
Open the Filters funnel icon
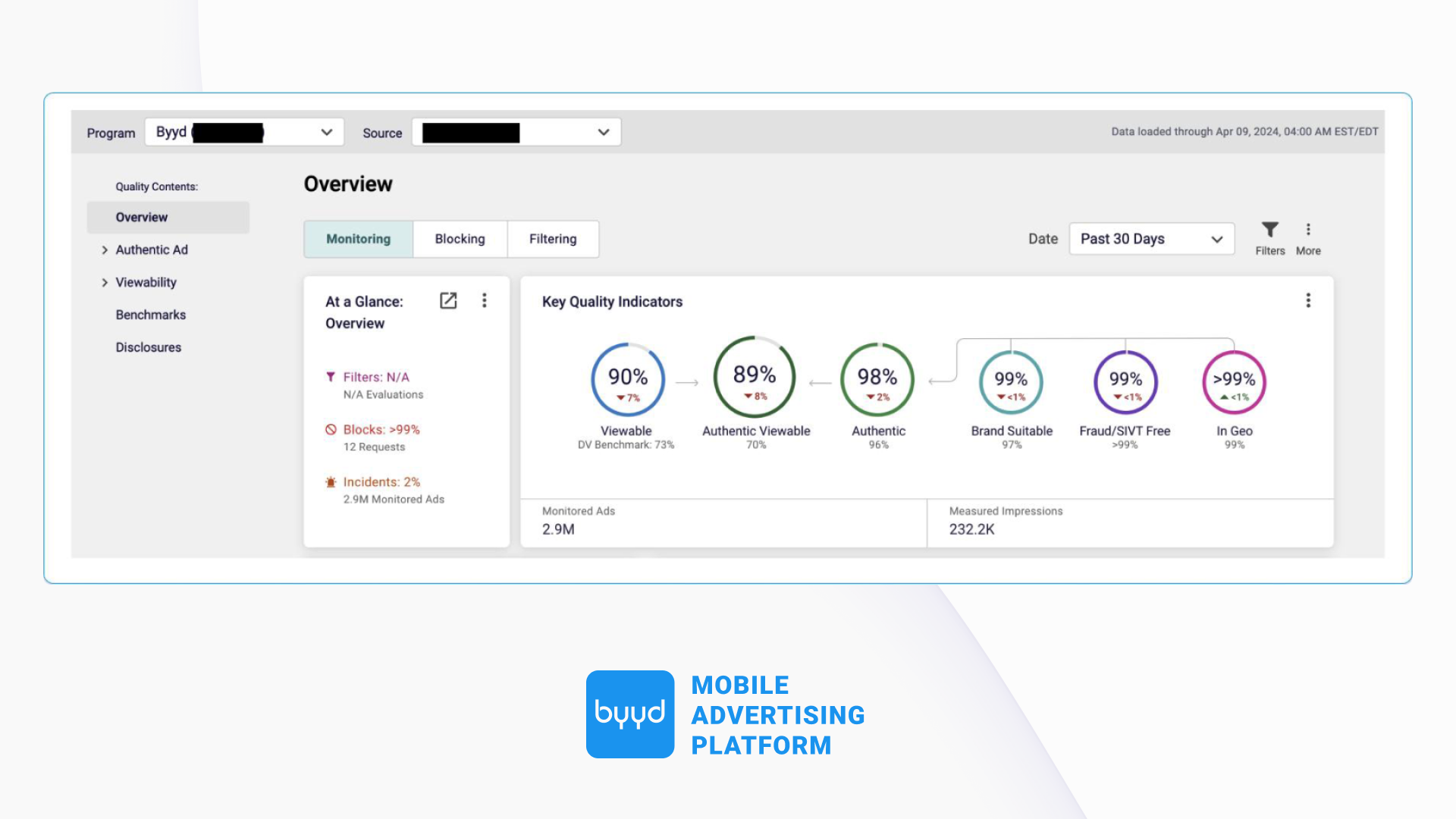coord(1269,230)
